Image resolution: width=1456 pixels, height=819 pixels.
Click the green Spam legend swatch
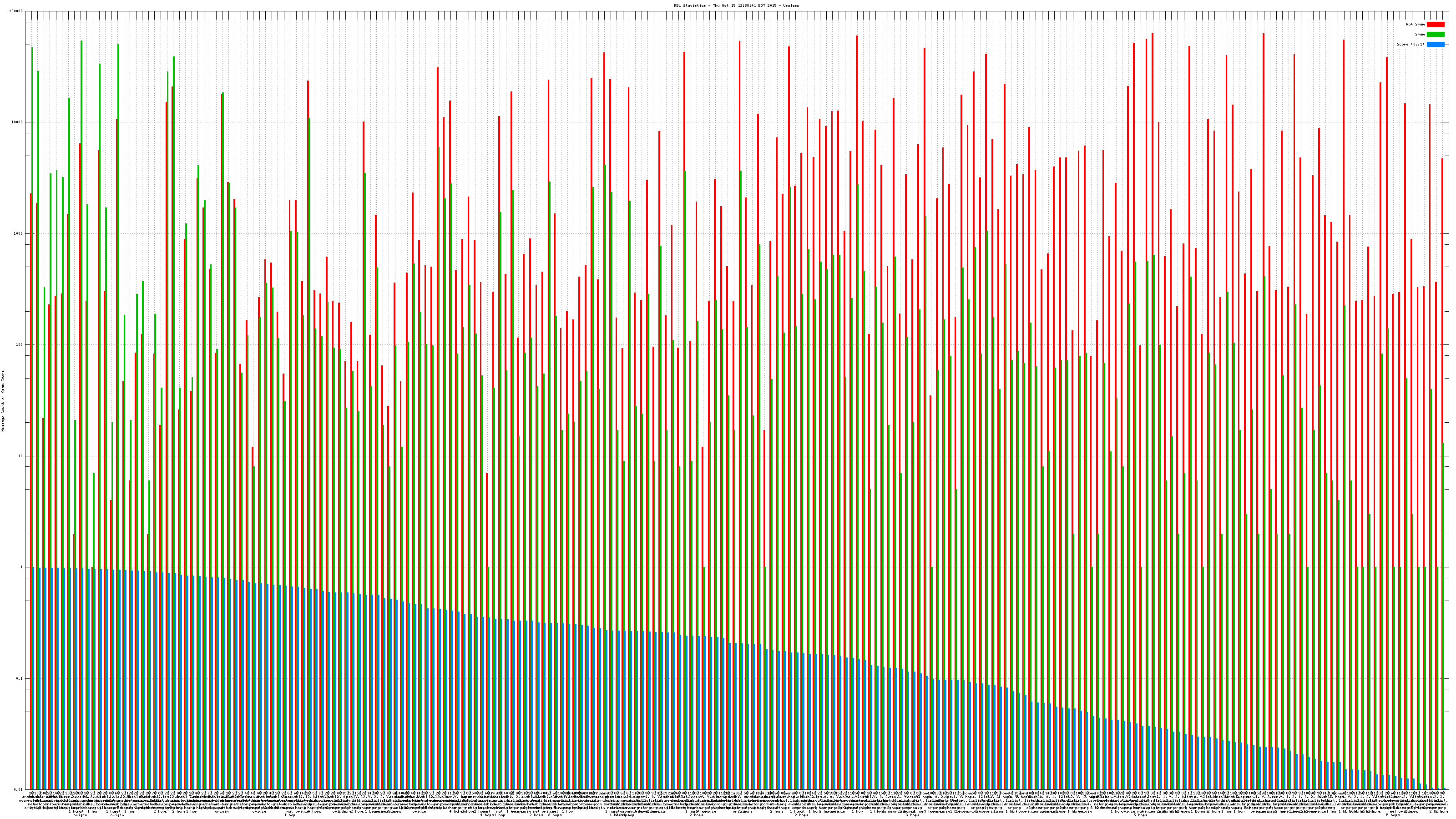pos(1435,35)
